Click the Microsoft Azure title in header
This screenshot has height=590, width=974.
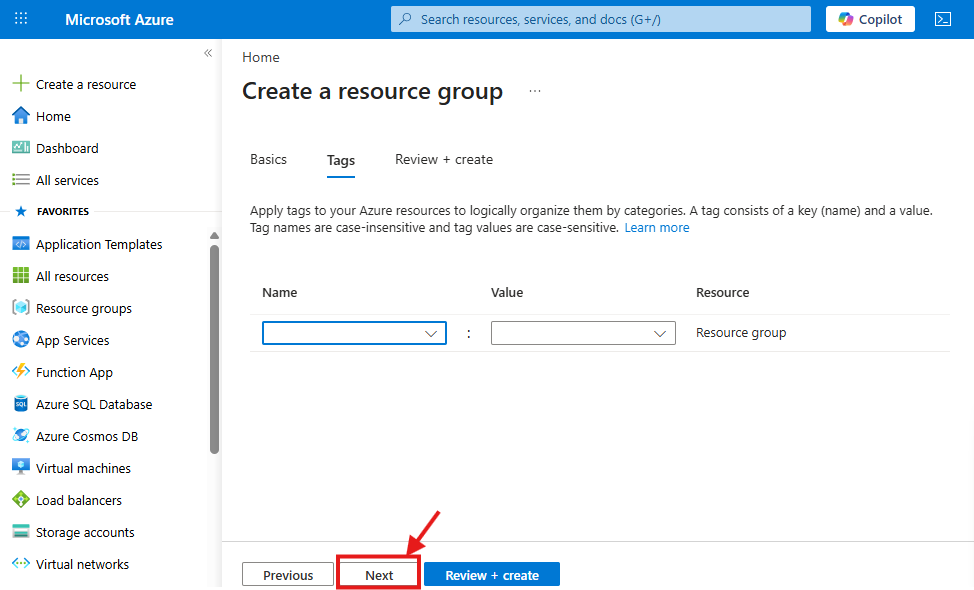pos(119,19)
